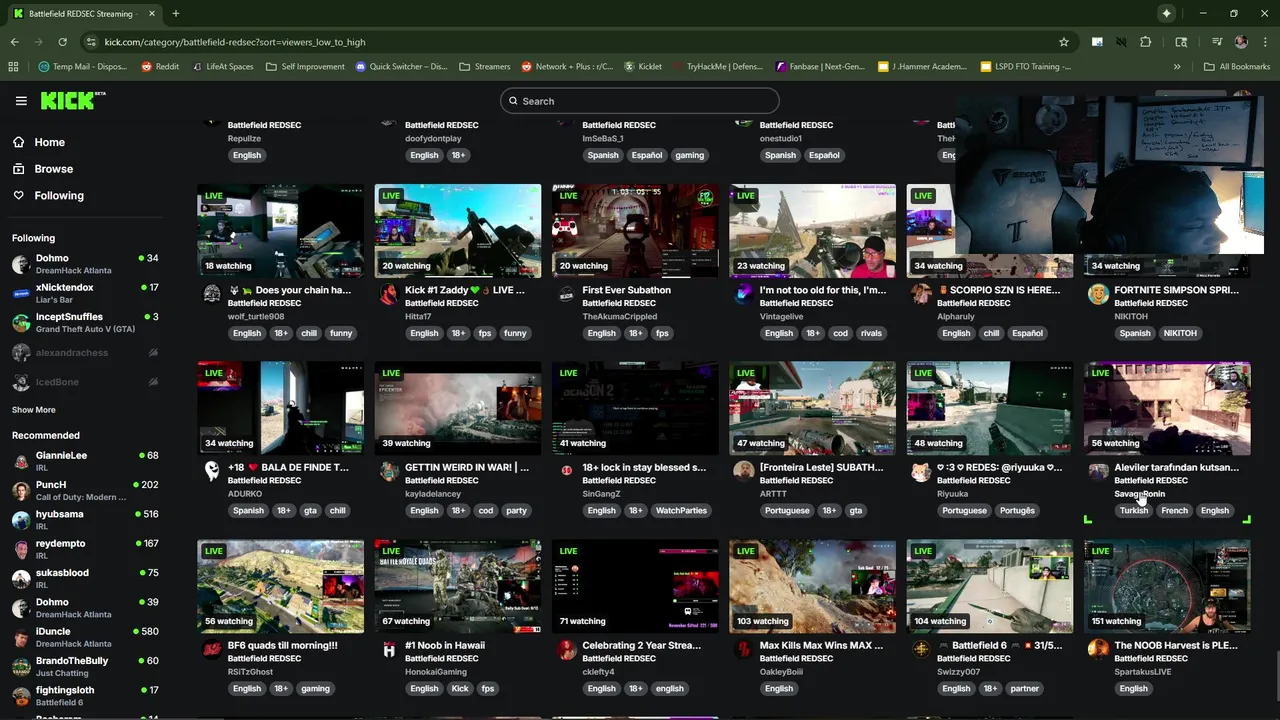1280x720 pixels.
Task: Open Reddit bookmark
Action: pyautogui.click(x=160, y=66)
